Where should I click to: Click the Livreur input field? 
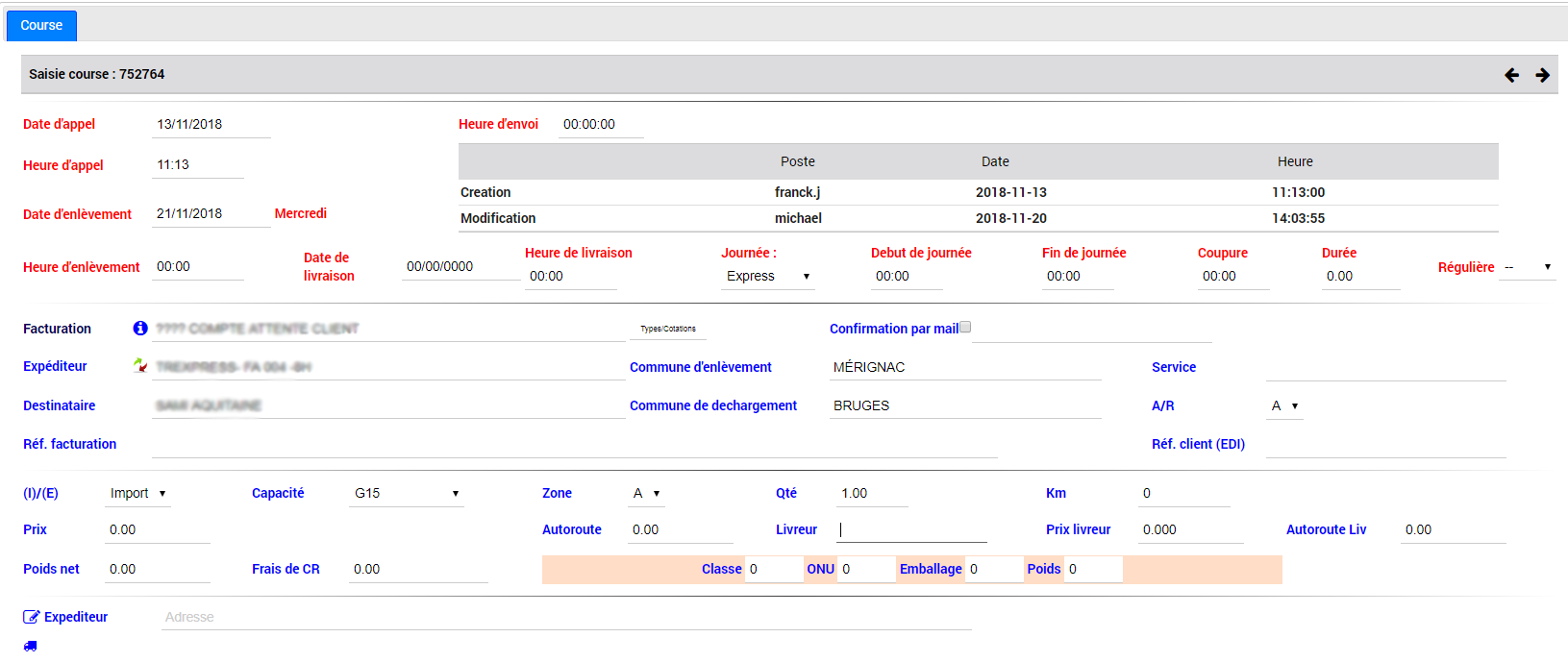pyautogui.click(x=911, y=530)
